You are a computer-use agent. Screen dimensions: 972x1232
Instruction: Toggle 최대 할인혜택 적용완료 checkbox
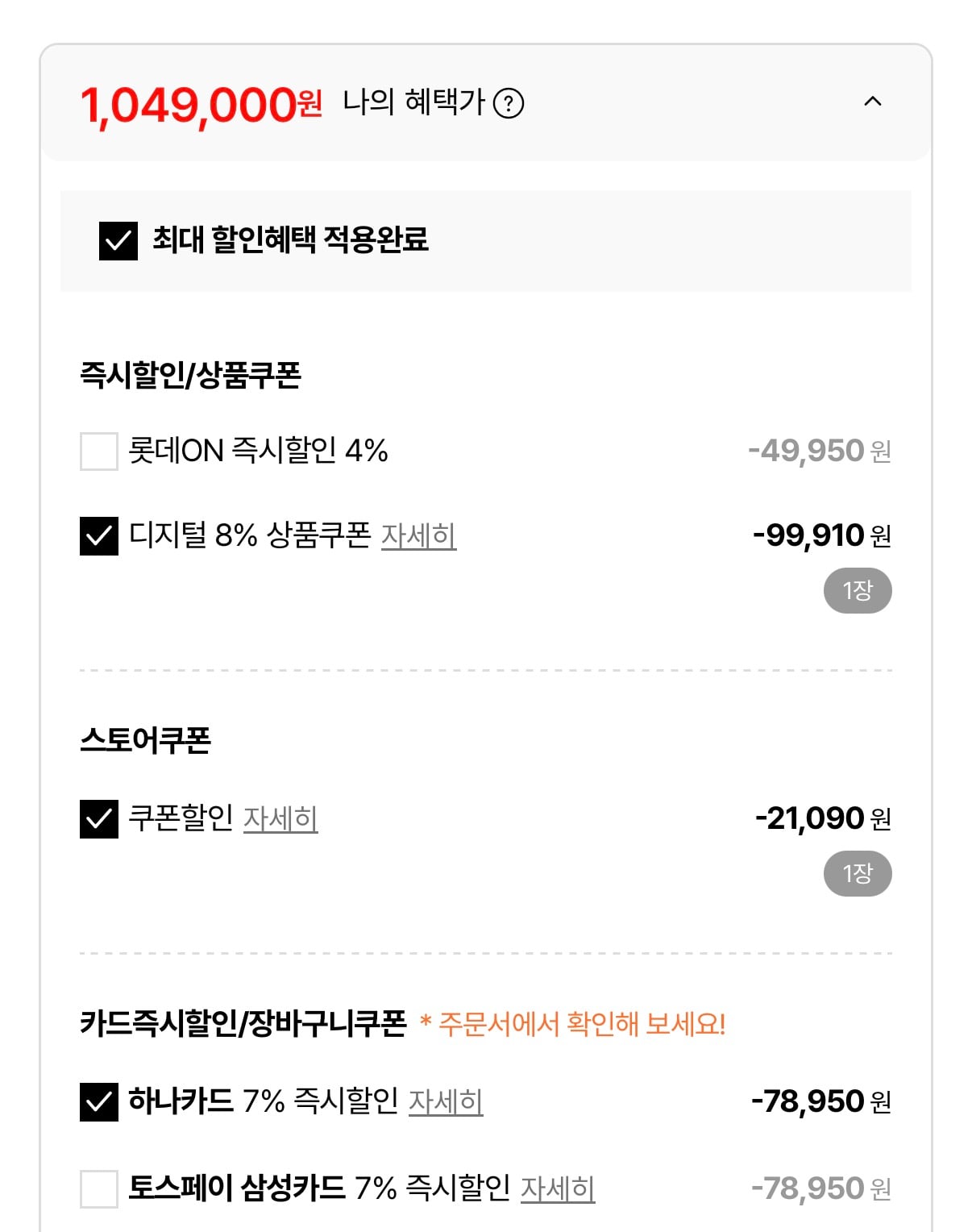click(x=118, y=240)
